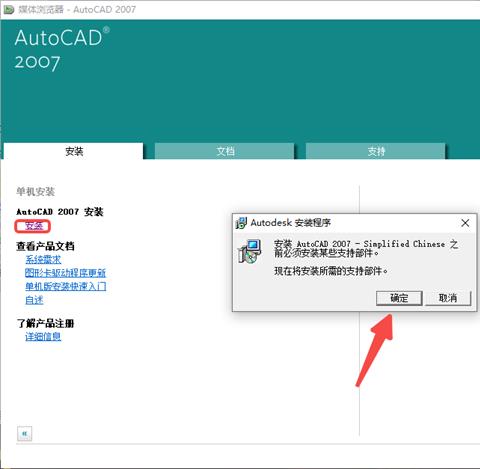480x469 pixels.
Task: Click the 单机安装 heading text
Action: (35, 192)
